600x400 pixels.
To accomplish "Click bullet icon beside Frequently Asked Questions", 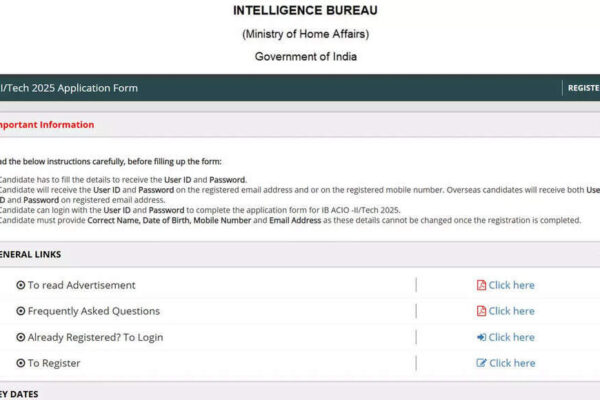I will pos(21,311).
